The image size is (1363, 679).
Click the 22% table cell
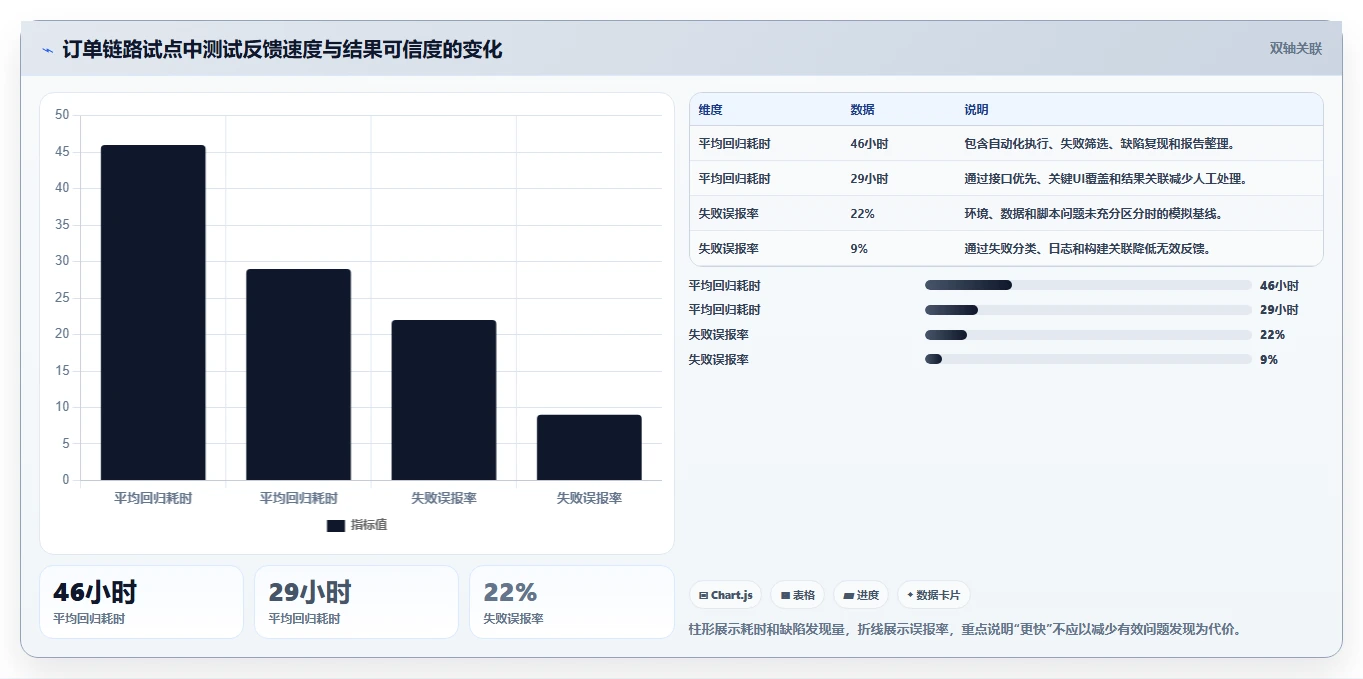pos(862,214)
